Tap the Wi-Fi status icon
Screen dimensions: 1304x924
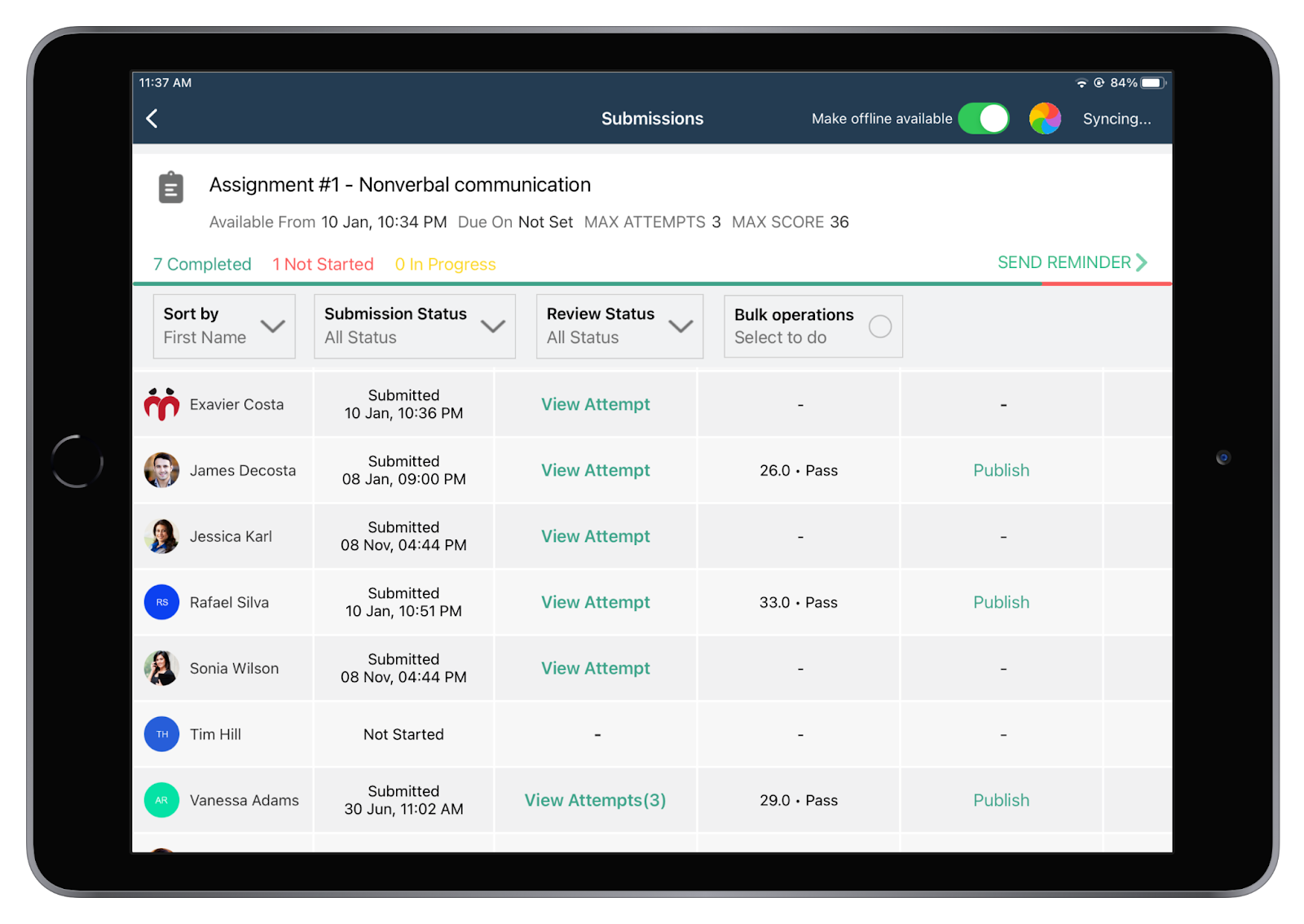(1082, 83)
